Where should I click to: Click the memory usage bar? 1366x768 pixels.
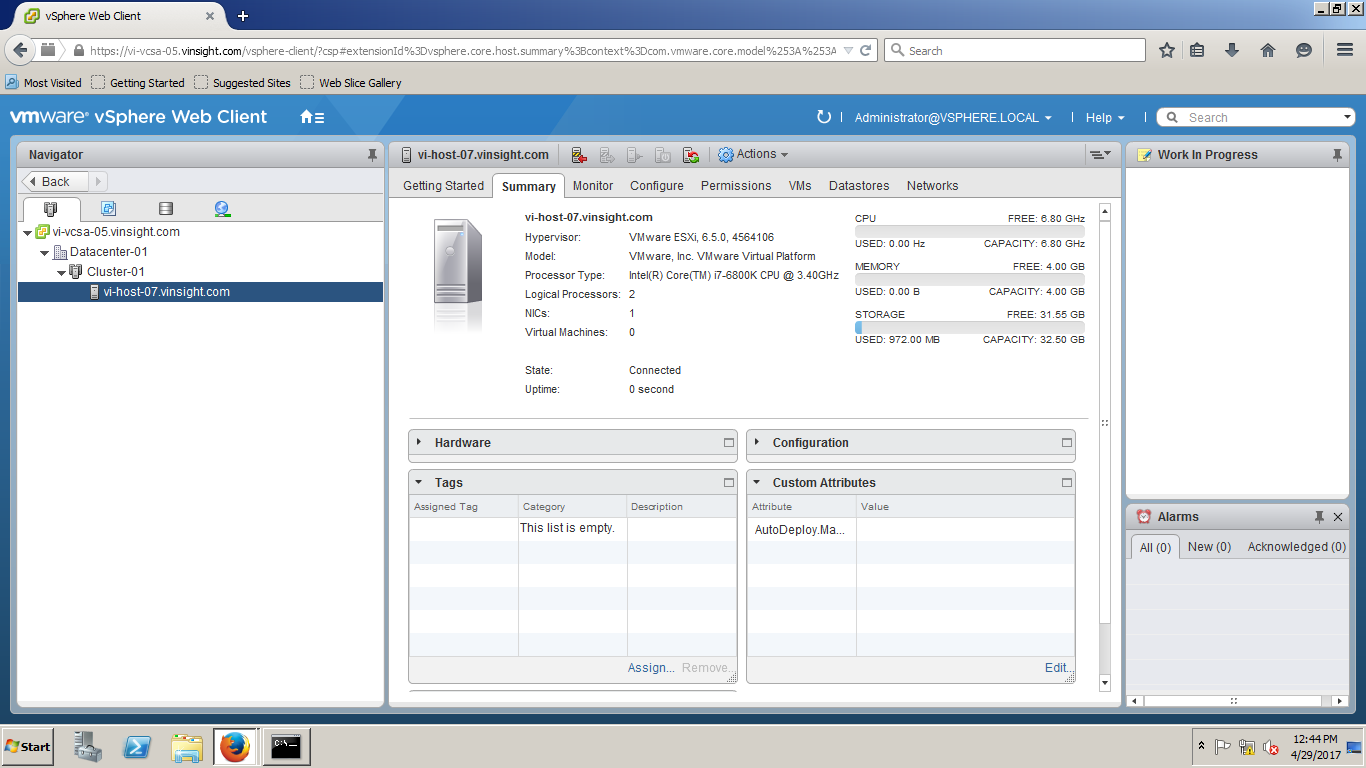click(x=969, y=279)
